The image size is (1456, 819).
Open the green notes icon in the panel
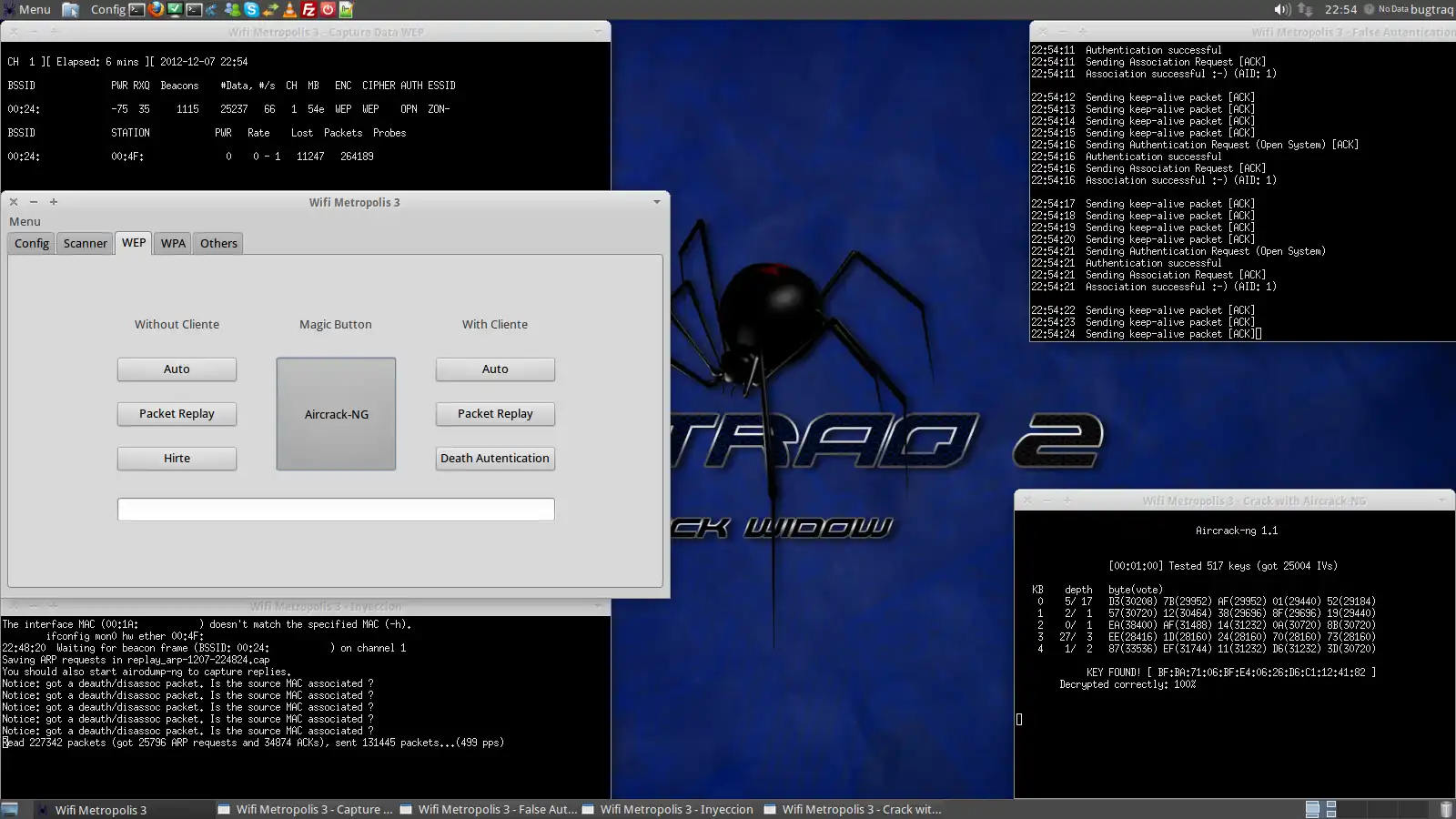click(347, 9)
